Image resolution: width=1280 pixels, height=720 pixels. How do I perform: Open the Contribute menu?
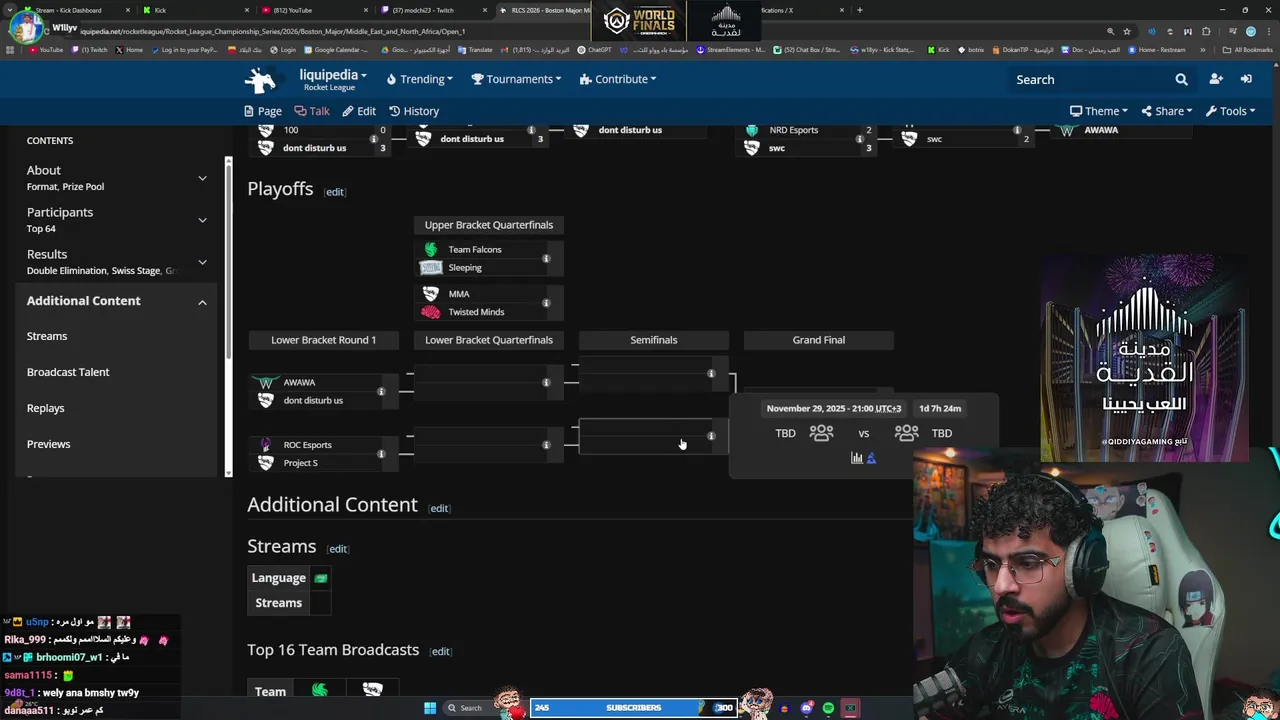pos(618,79)
